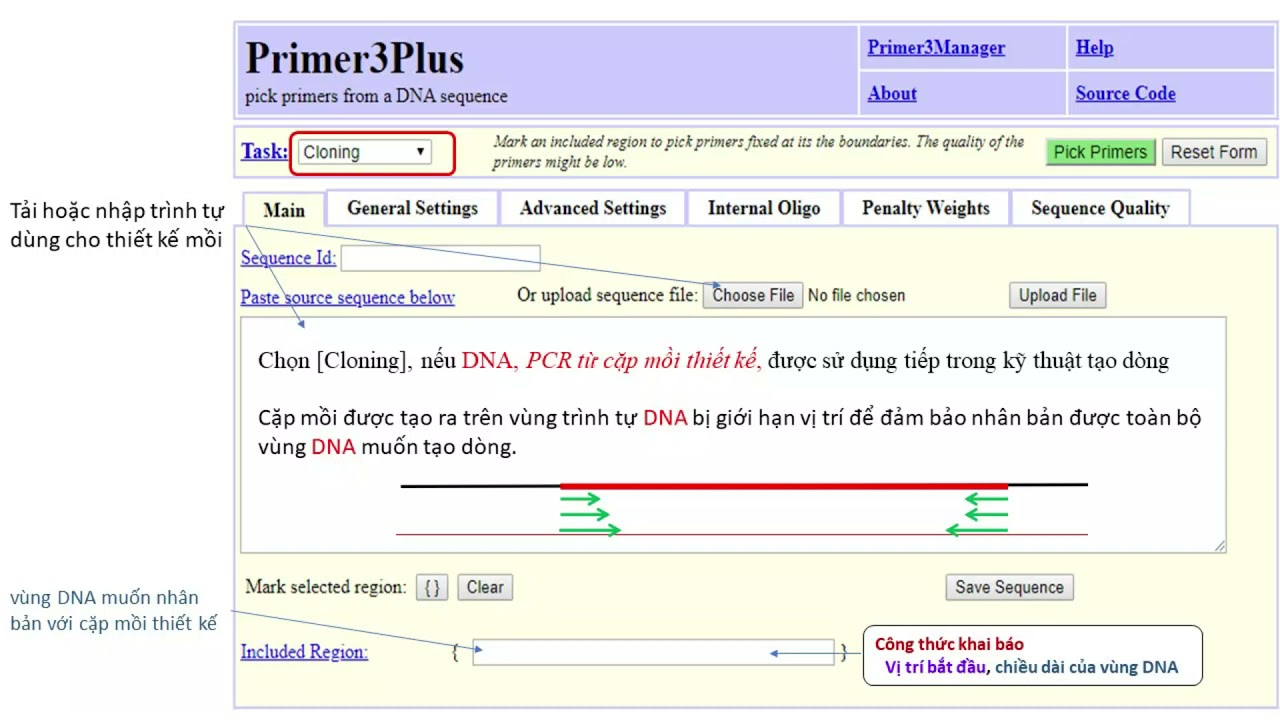Click the Pick Primers button
The width and height of the screenshot is (1280, 720).
pyautogui.click(x=1100, y=152)
